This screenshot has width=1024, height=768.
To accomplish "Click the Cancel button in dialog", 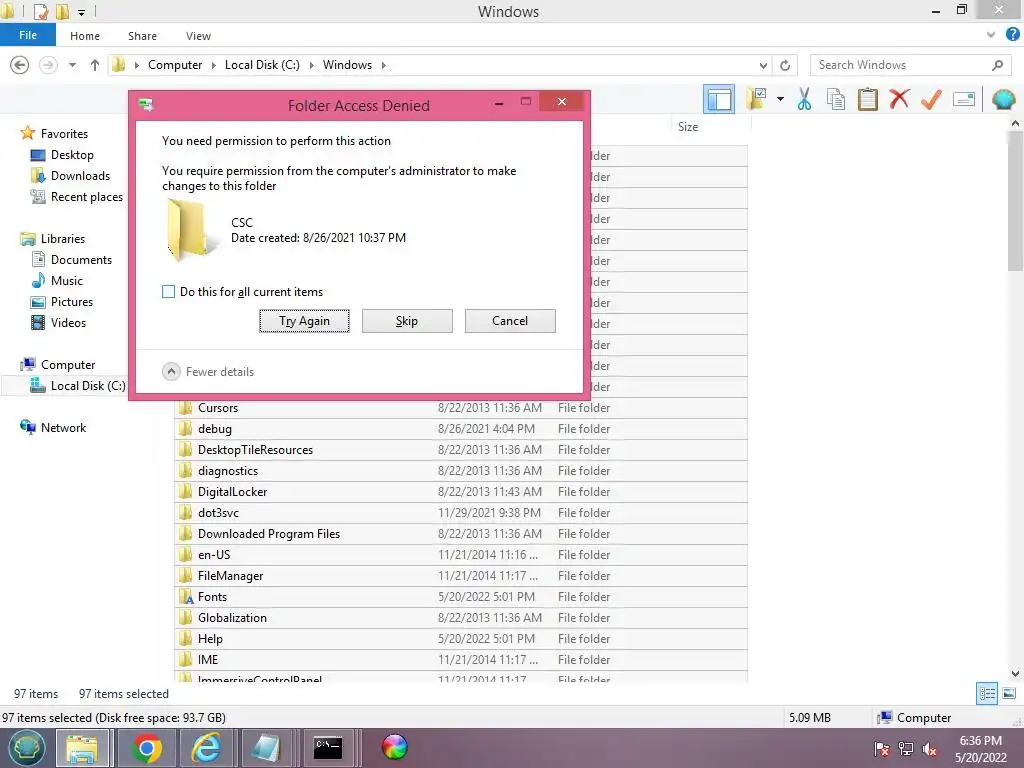I will tap(510, 321).
